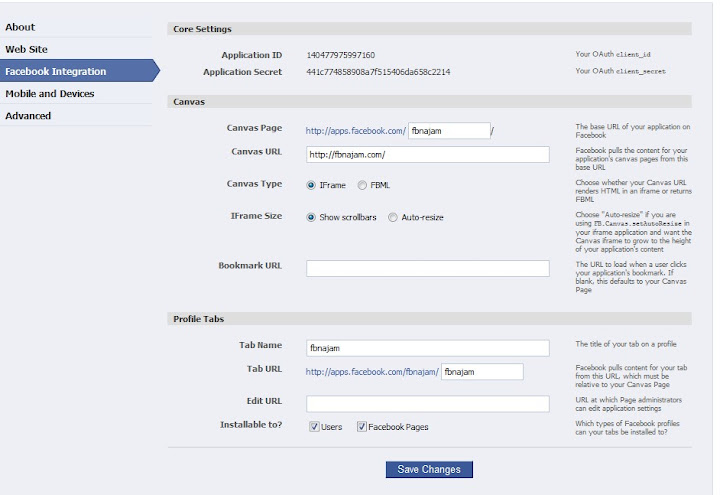
Task: Focus the empty Edit URL field
Action: tap(427, 404)
